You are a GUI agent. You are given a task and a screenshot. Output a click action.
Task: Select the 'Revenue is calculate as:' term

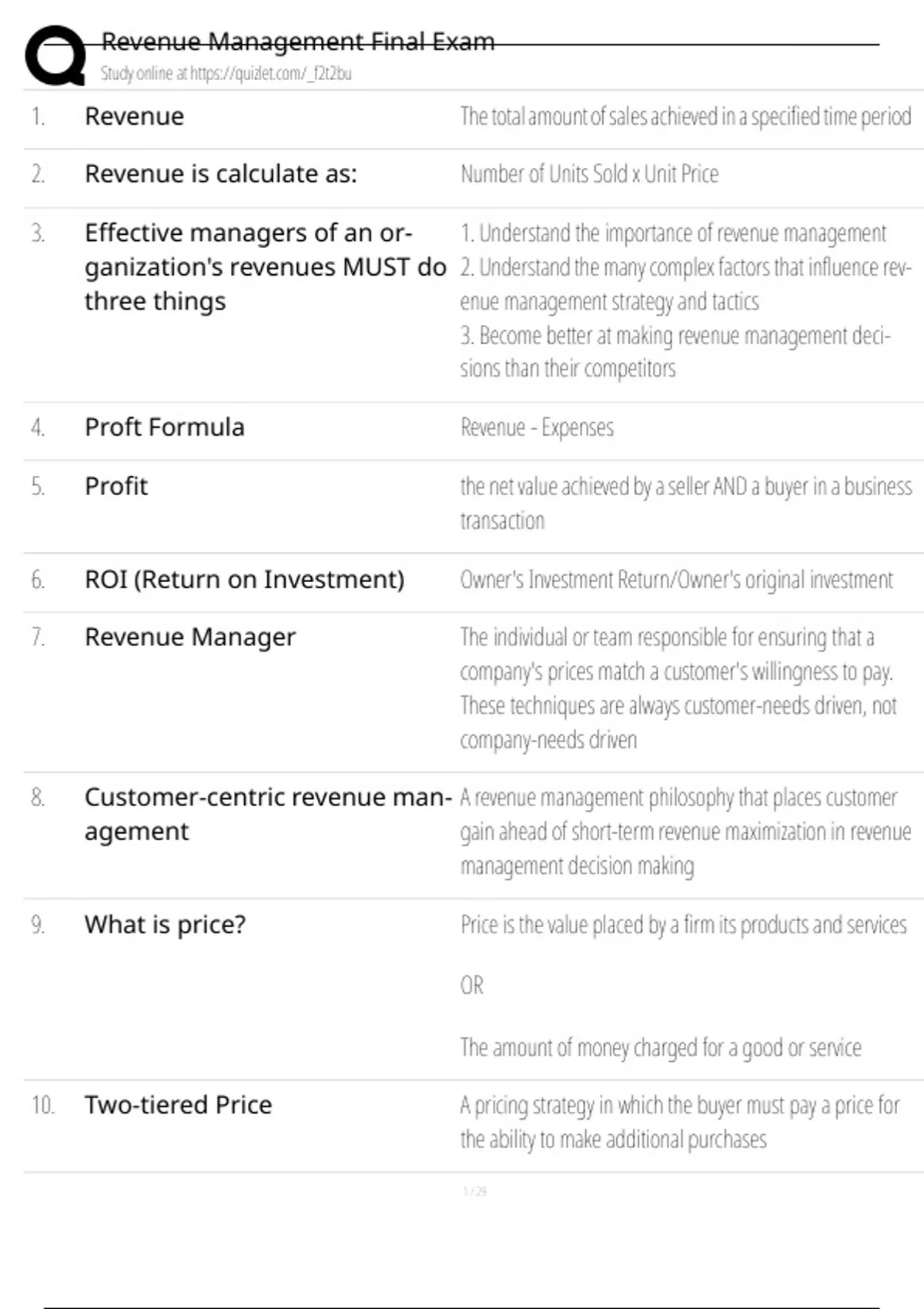(x=221, y=174)
